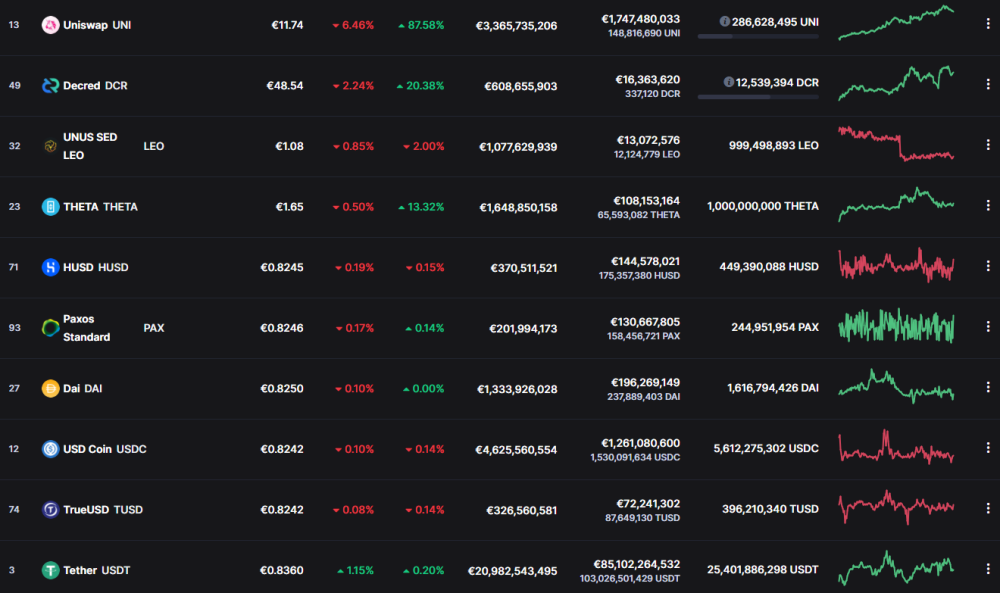
Task: Click the Decred coin logo
Action: 50,85
